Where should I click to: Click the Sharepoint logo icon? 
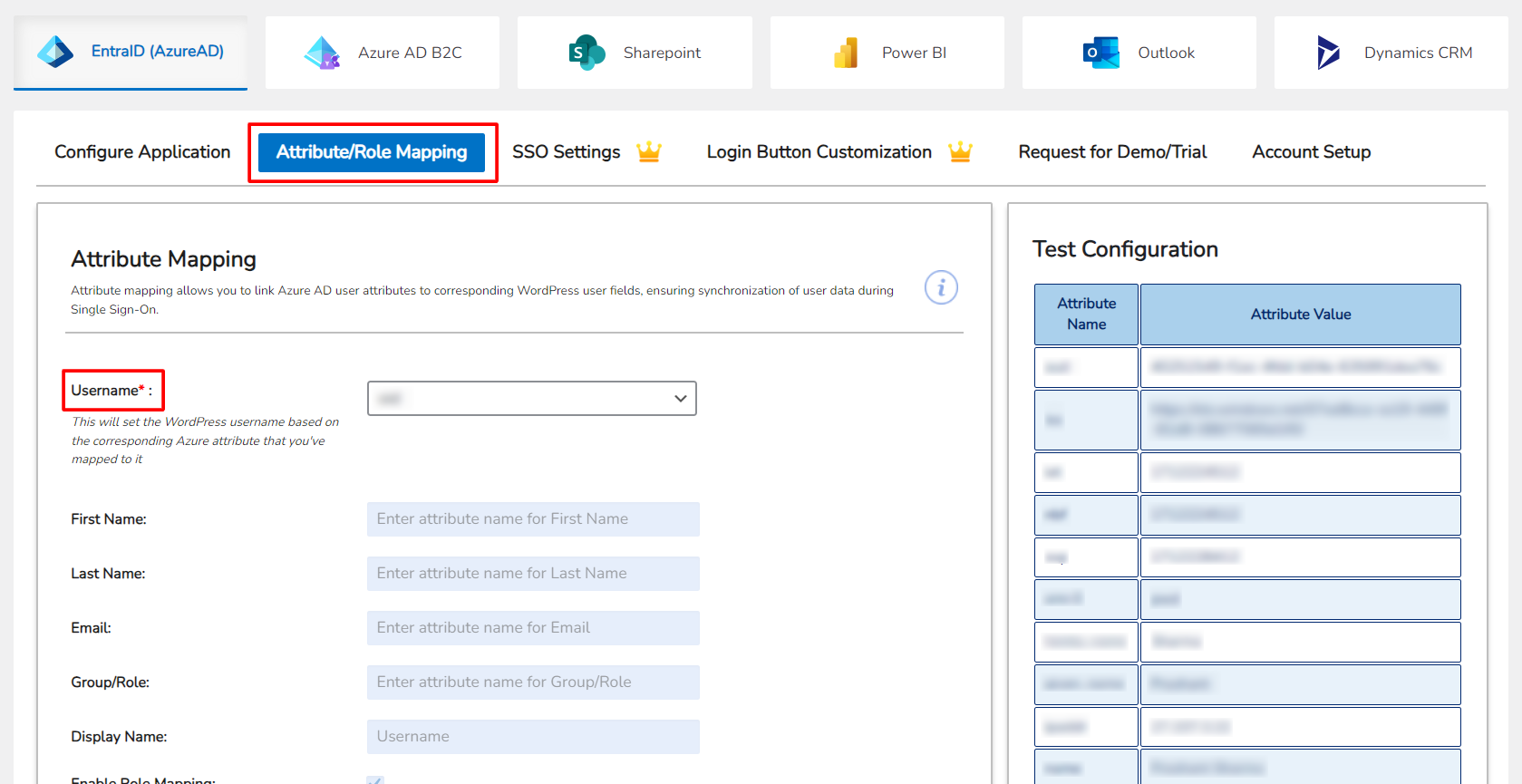coord(587,53)
